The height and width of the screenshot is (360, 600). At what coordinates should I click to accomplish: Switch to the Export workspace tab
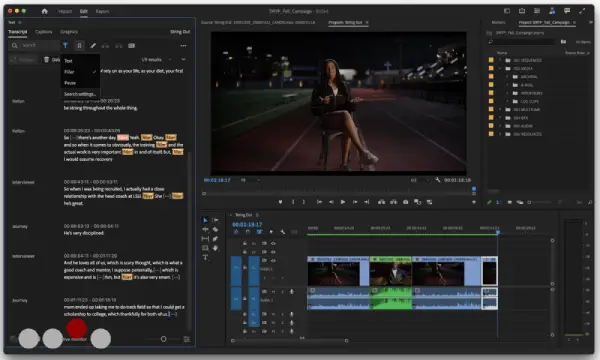coord(102,11)
